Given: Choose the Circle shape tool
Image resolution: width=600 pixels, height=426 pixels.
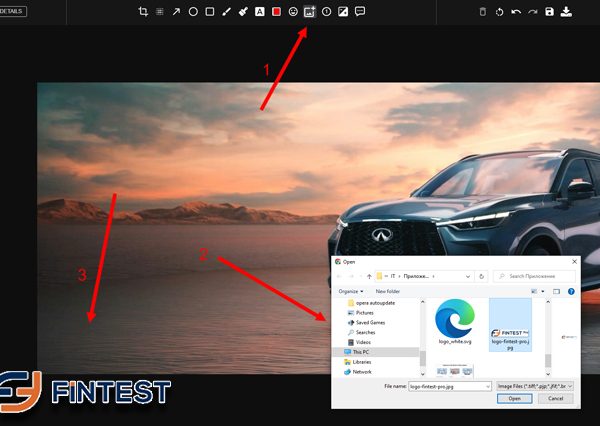Looking at the screenshot, I should pos(193,12).
